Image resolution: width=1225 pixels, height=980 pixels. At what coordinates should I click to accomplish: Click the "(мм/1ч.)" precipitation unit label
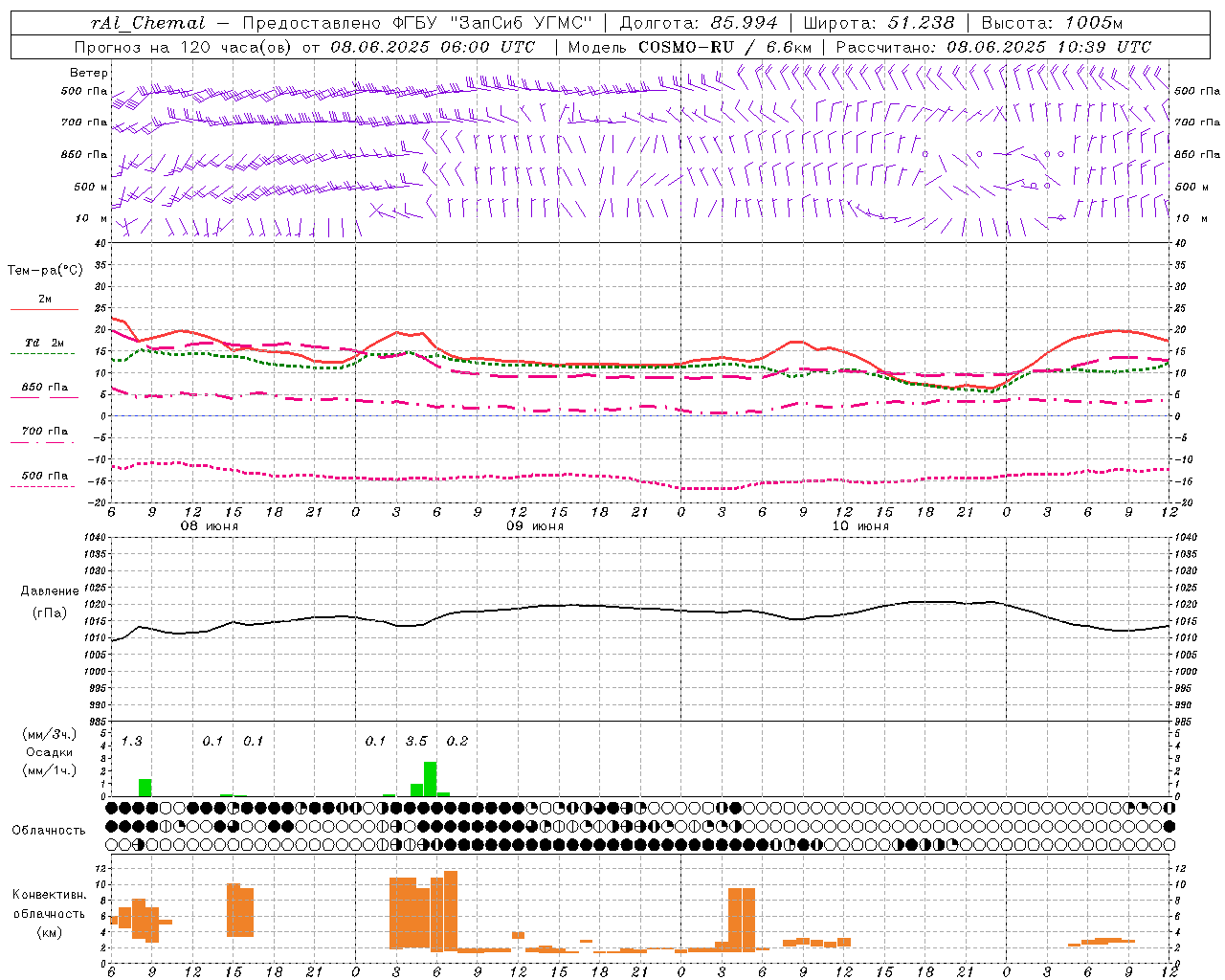tap(49, 770)
